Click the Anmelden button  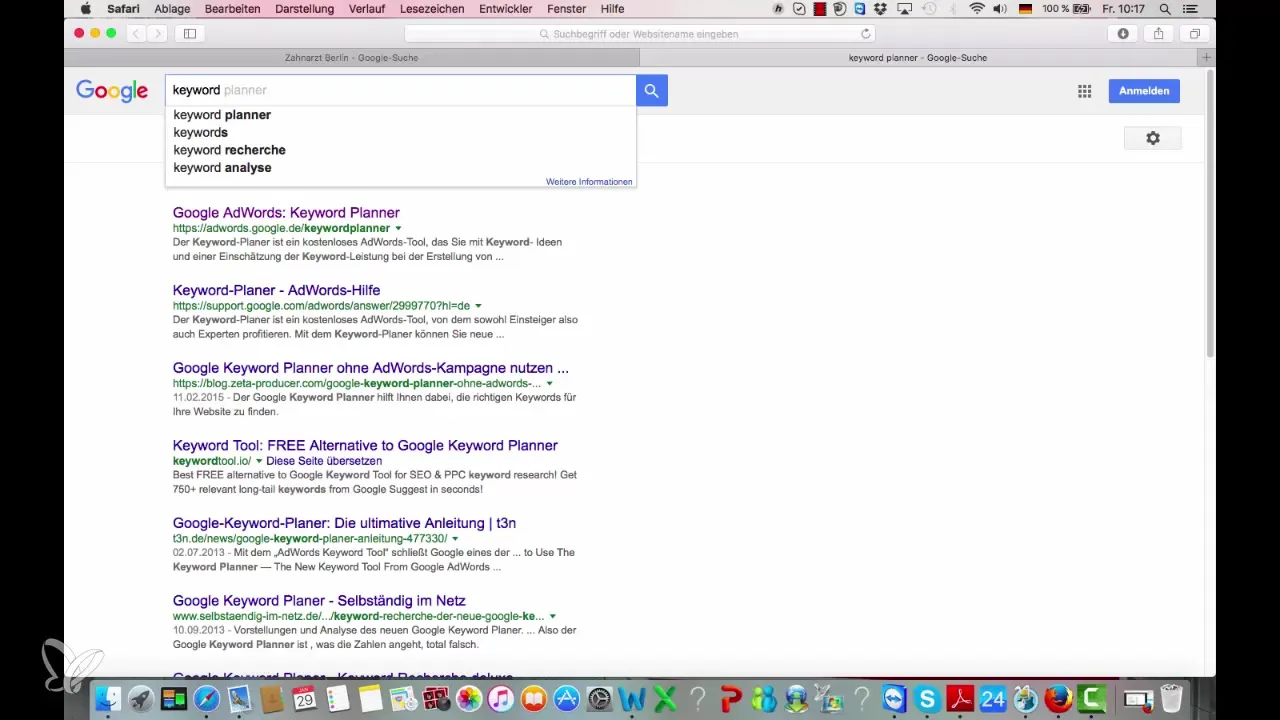[1144, 91]
